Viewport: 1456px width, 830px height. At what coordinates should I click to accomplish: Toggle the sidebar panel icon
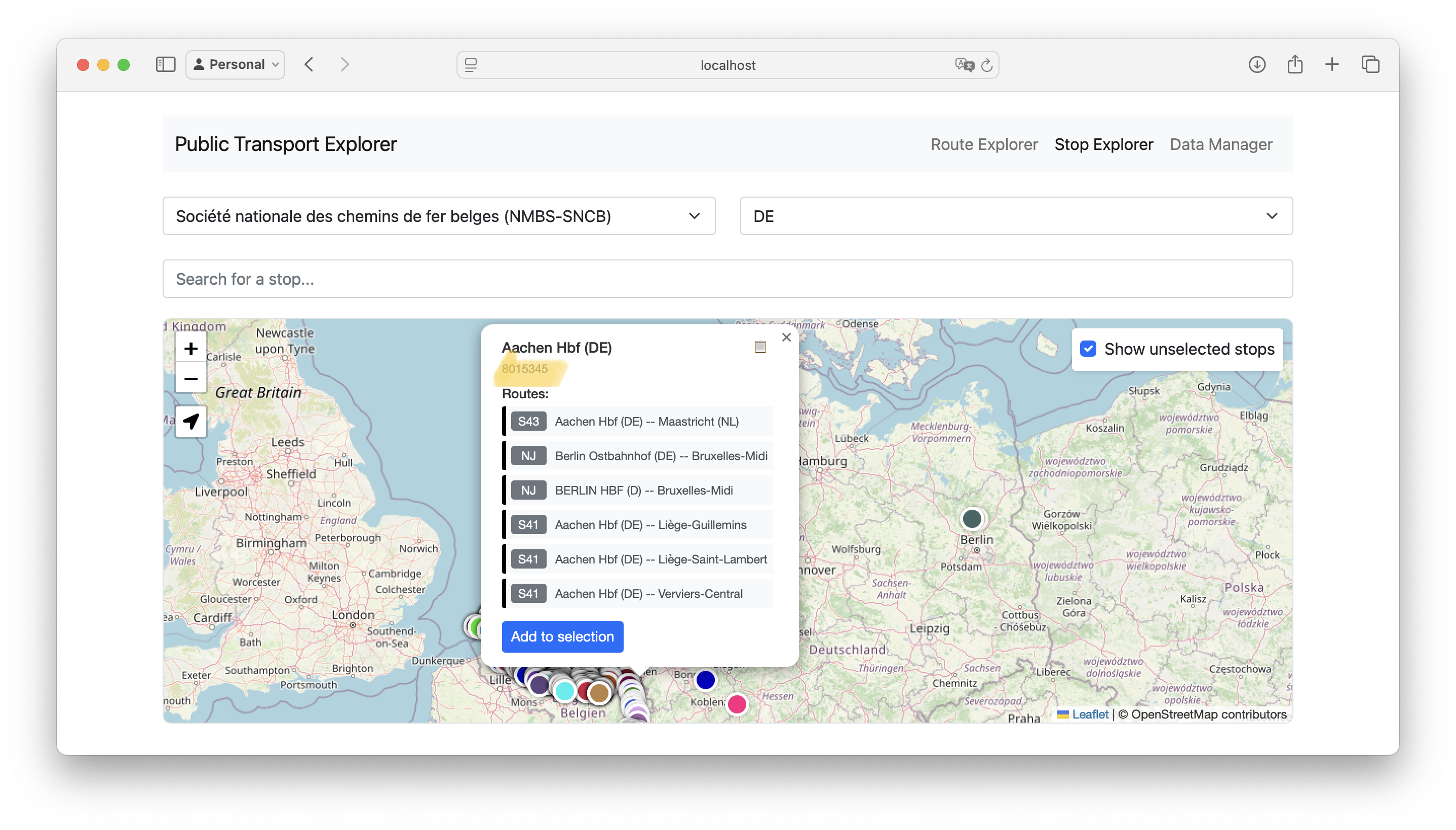166,64
